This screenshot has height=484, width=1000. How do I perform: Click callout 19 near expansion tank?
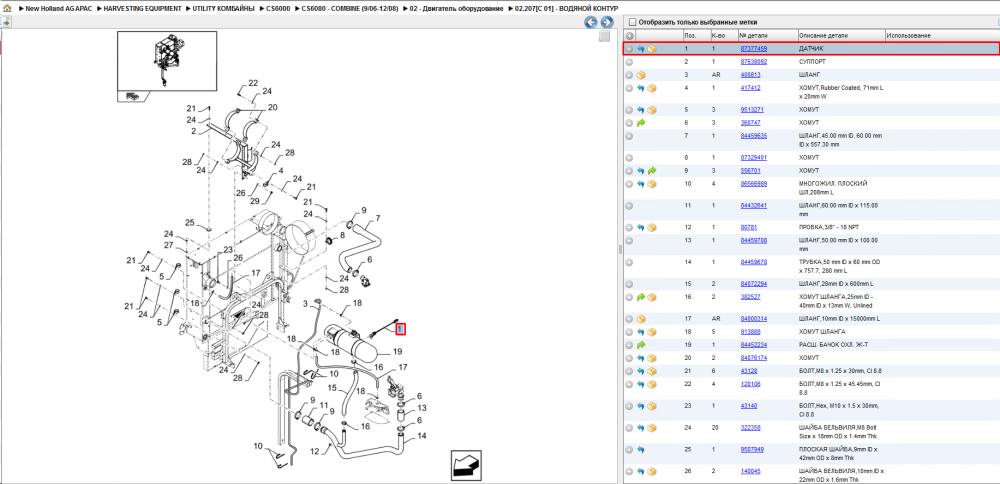(397, 351)
